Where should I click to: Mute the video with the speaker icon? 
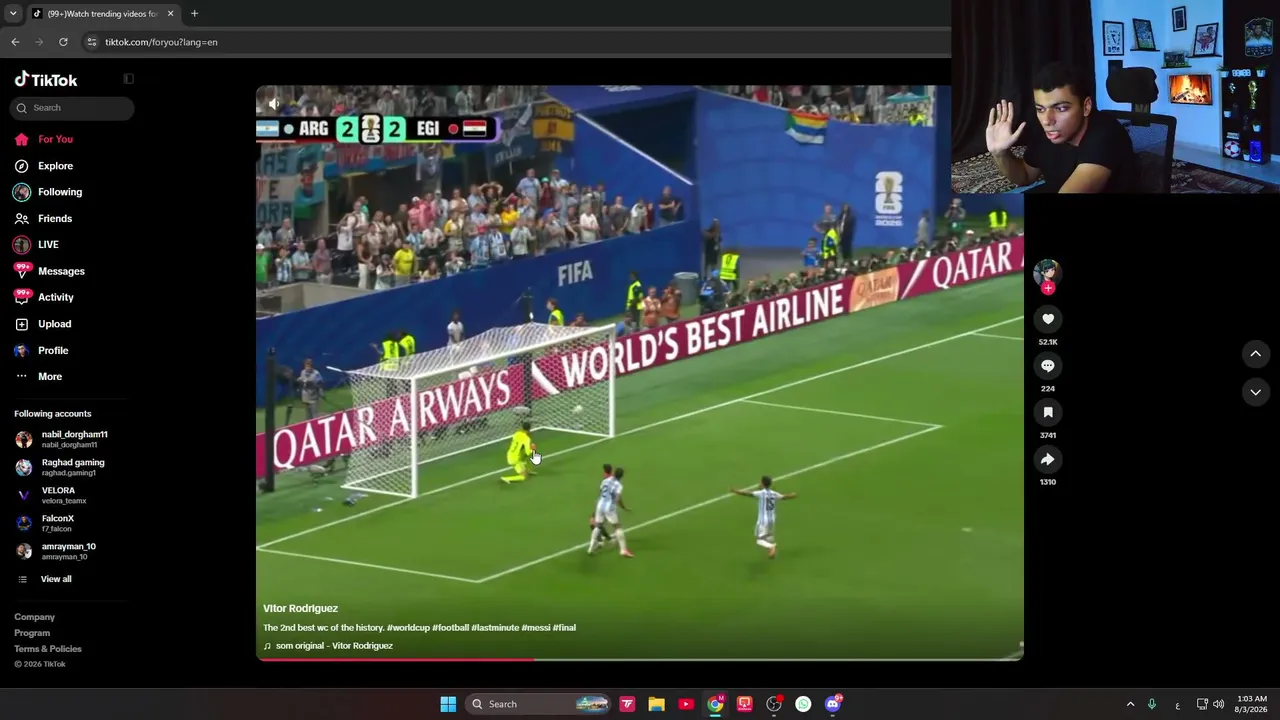pyautogui.click(x=274, y=104)
